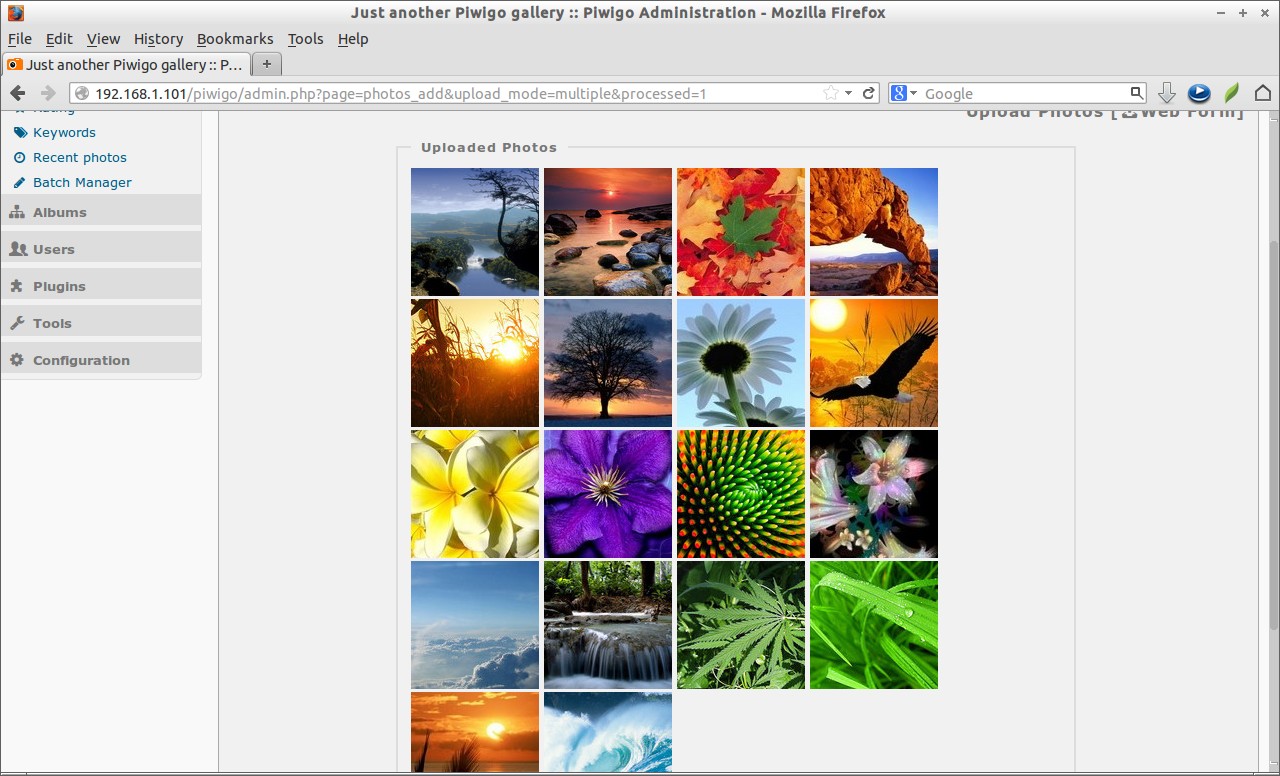Open the rocky sunset shore thumbnail
Image resolution: width=1280 pixels, height=776 pixels.
(608, 232)
